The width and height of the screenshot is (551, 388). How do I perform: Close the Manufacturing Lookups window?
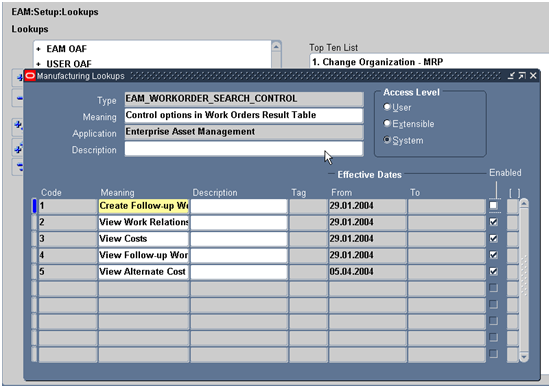(533, 76)
